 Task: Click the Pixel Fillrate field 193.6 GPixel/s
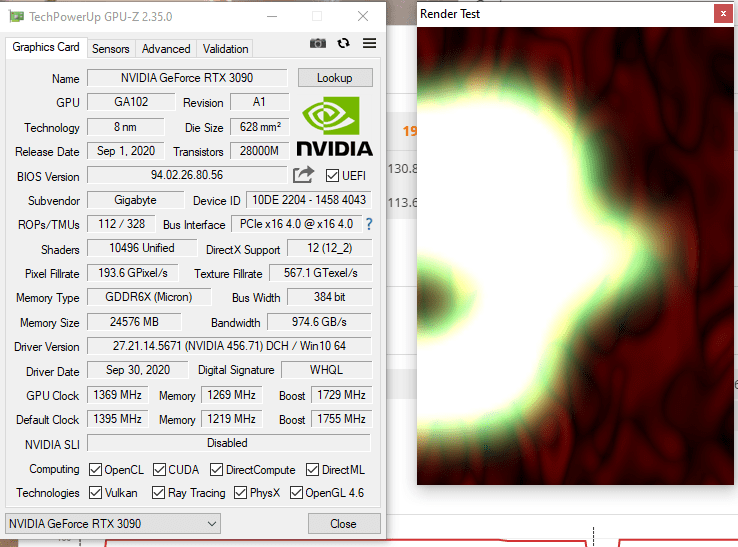point(133,273)
